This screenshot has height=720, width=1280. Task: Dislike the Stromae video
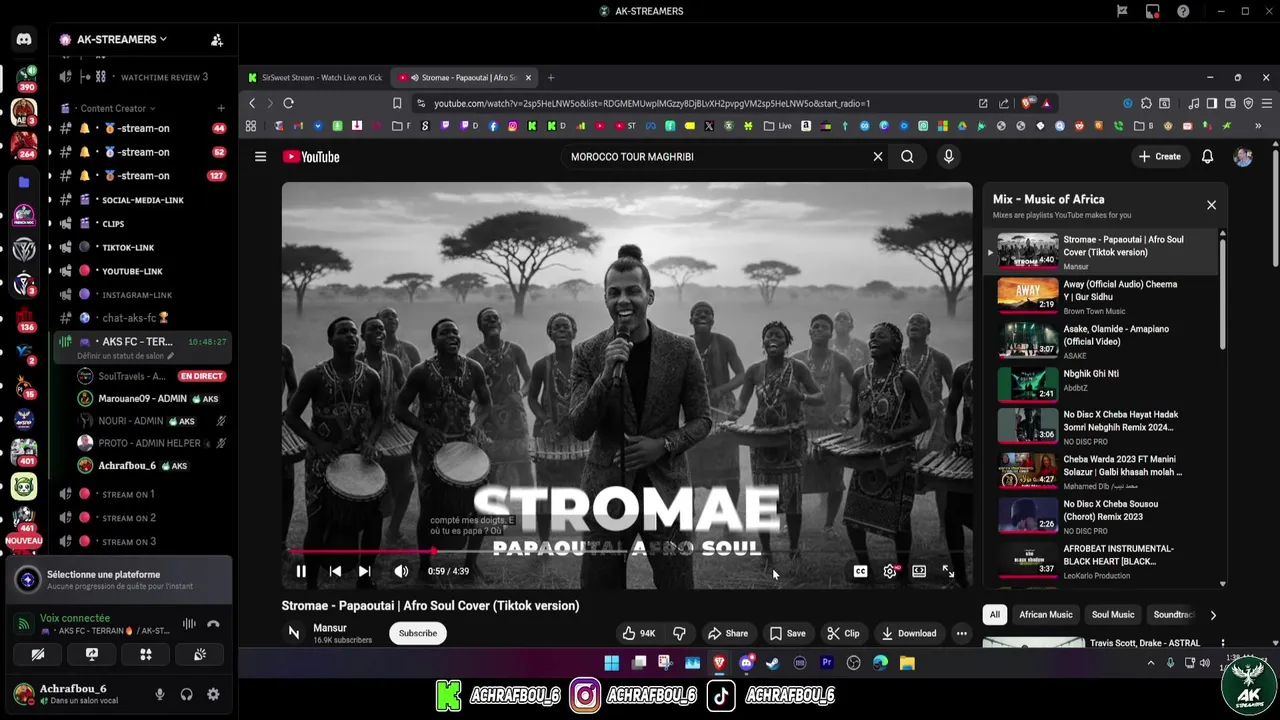pos(679,633)
